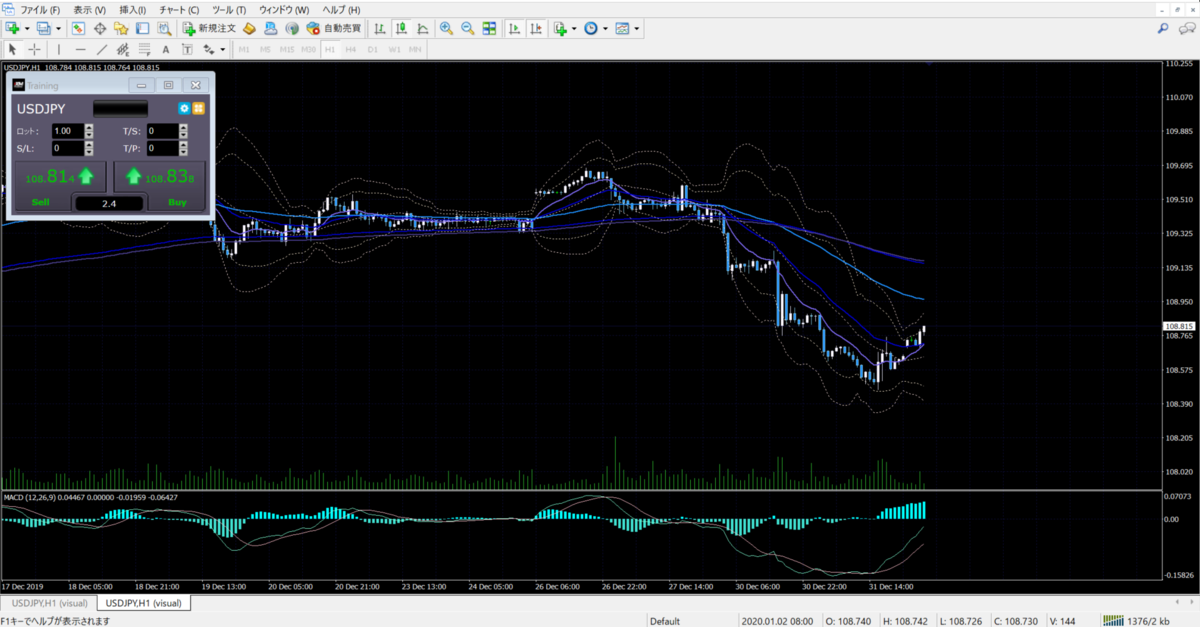
Task: Select the crosshair cursor tool
Action: (x=34, y=49)
